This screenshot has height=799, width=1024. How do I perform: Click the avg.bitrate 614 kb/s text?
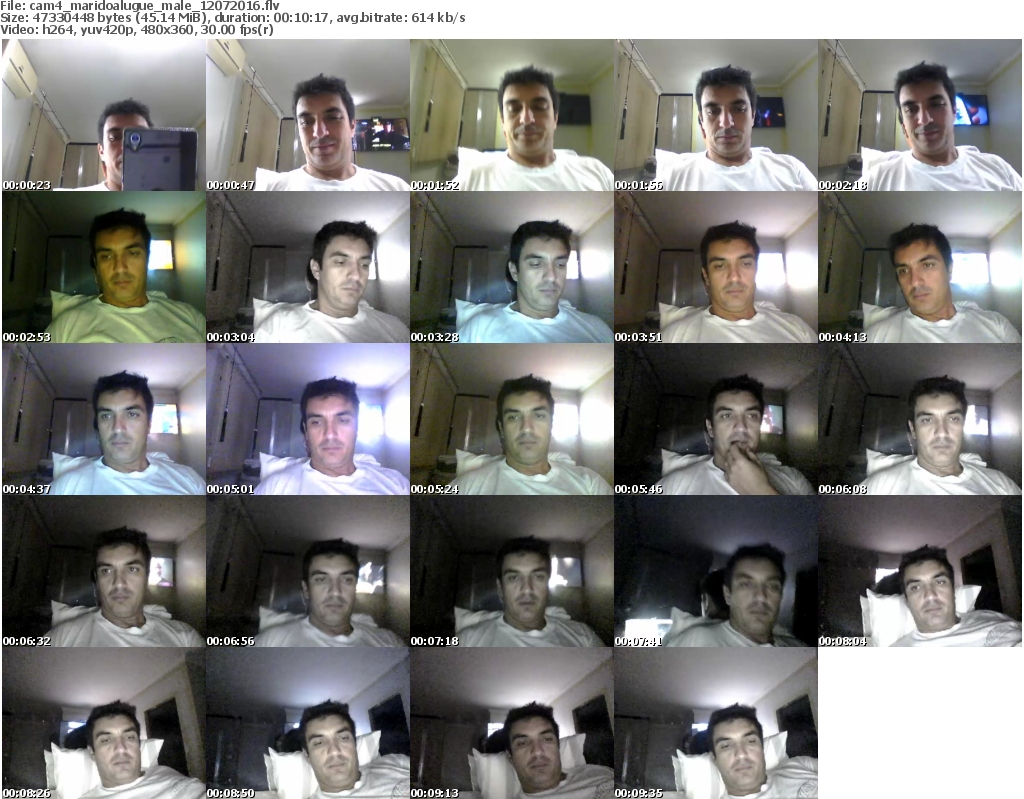click(401, 18)
